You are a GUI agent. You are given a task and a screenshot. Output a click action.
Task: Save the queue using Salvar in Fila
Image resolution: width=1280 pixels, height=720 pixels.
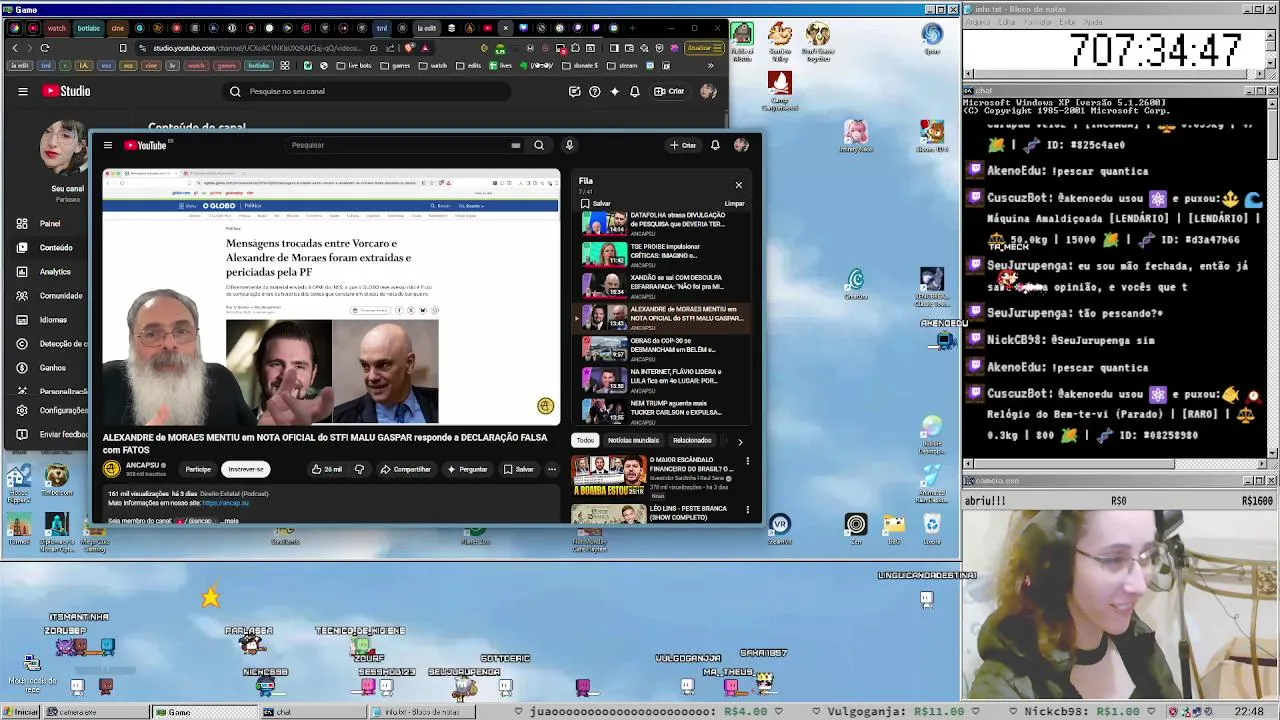pos(596,203)
